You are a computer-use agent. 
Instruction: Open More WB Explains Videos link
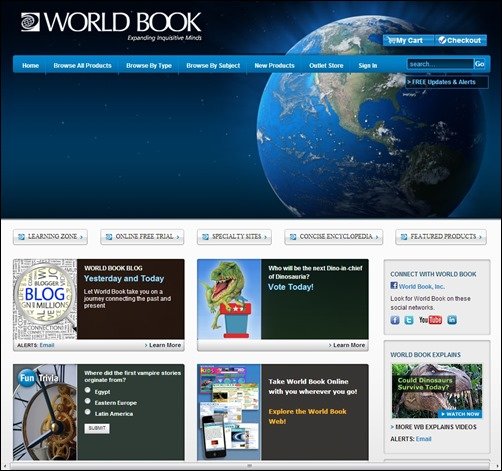433,427
